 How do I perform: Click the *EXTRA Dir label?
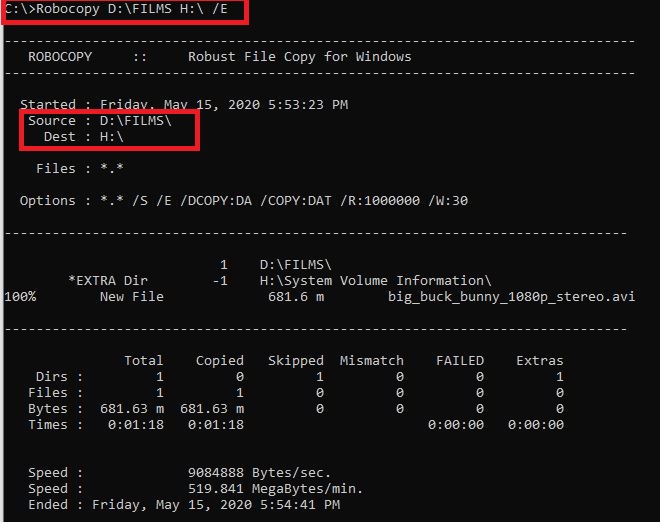(x=108, y=281)
